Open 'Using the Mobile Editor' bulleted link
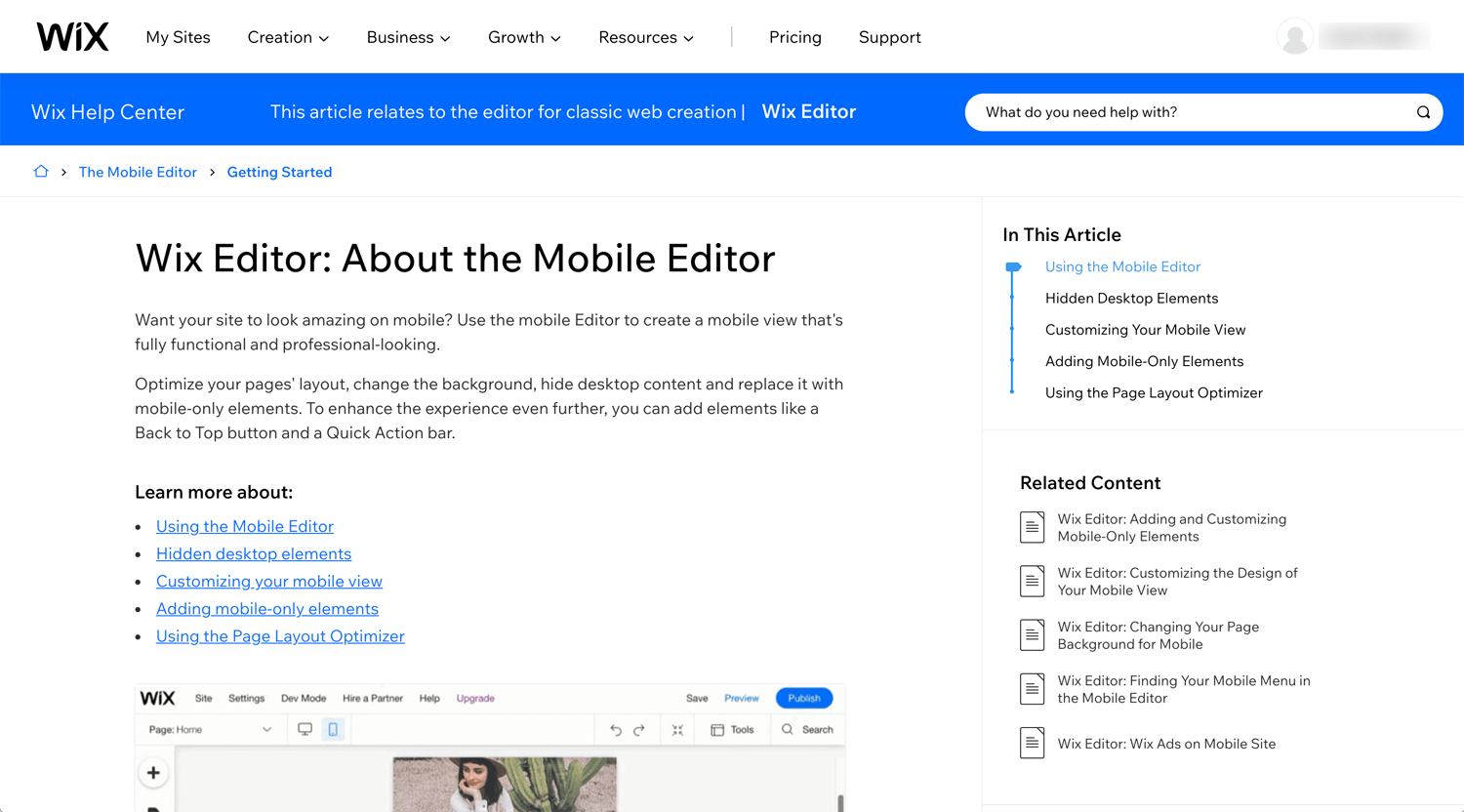 245,526
